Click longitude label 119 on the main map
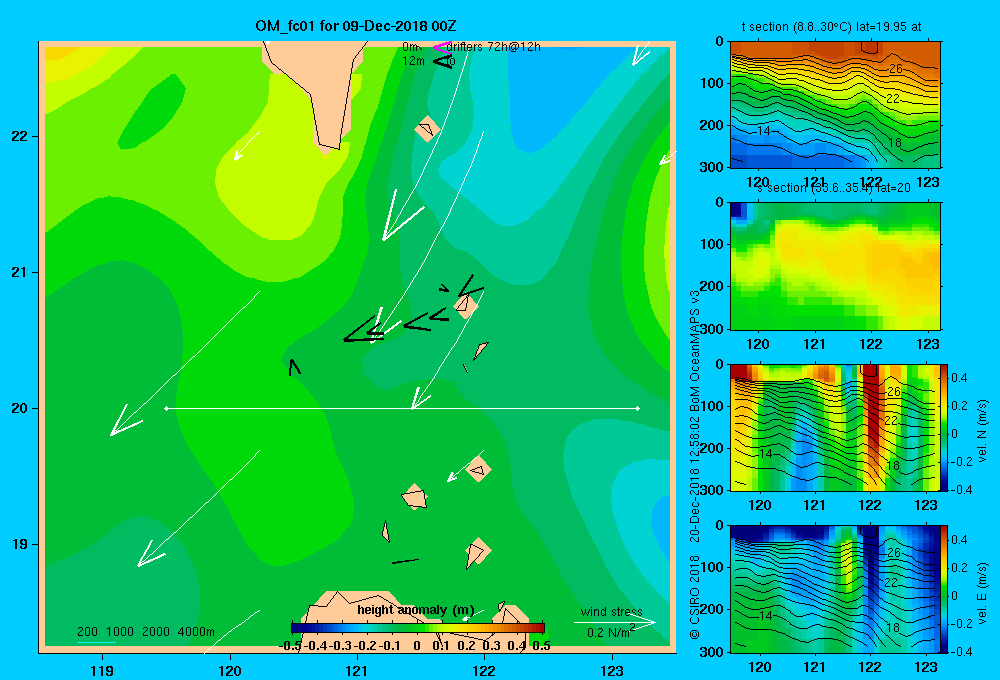 tap(102, 670)
